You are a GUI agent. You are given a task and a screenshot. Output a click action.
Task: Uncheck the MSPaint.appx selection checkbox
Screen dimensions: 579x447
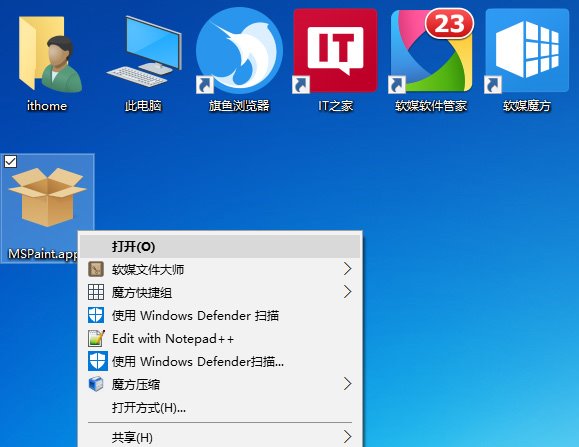pos(10,161)
